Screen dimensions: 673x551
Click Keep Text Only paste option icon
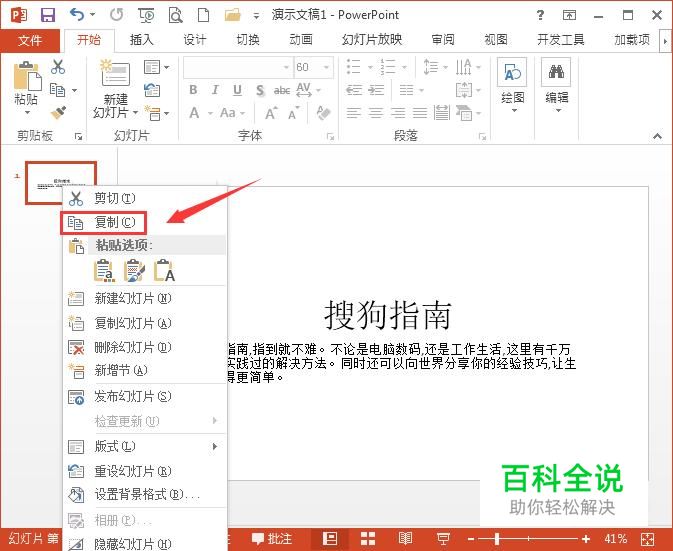pos(164,270)
